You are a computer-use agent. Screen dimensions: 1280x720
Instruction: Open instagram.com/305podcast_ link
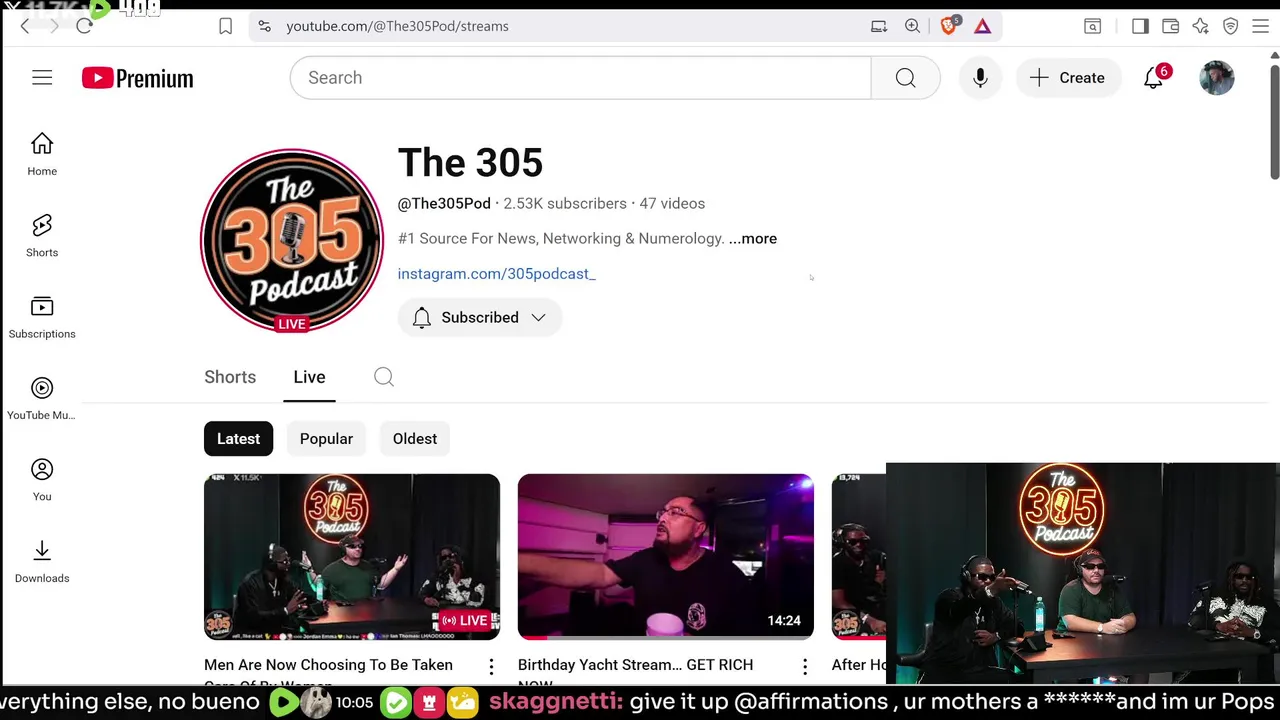[x=497, y=274]
